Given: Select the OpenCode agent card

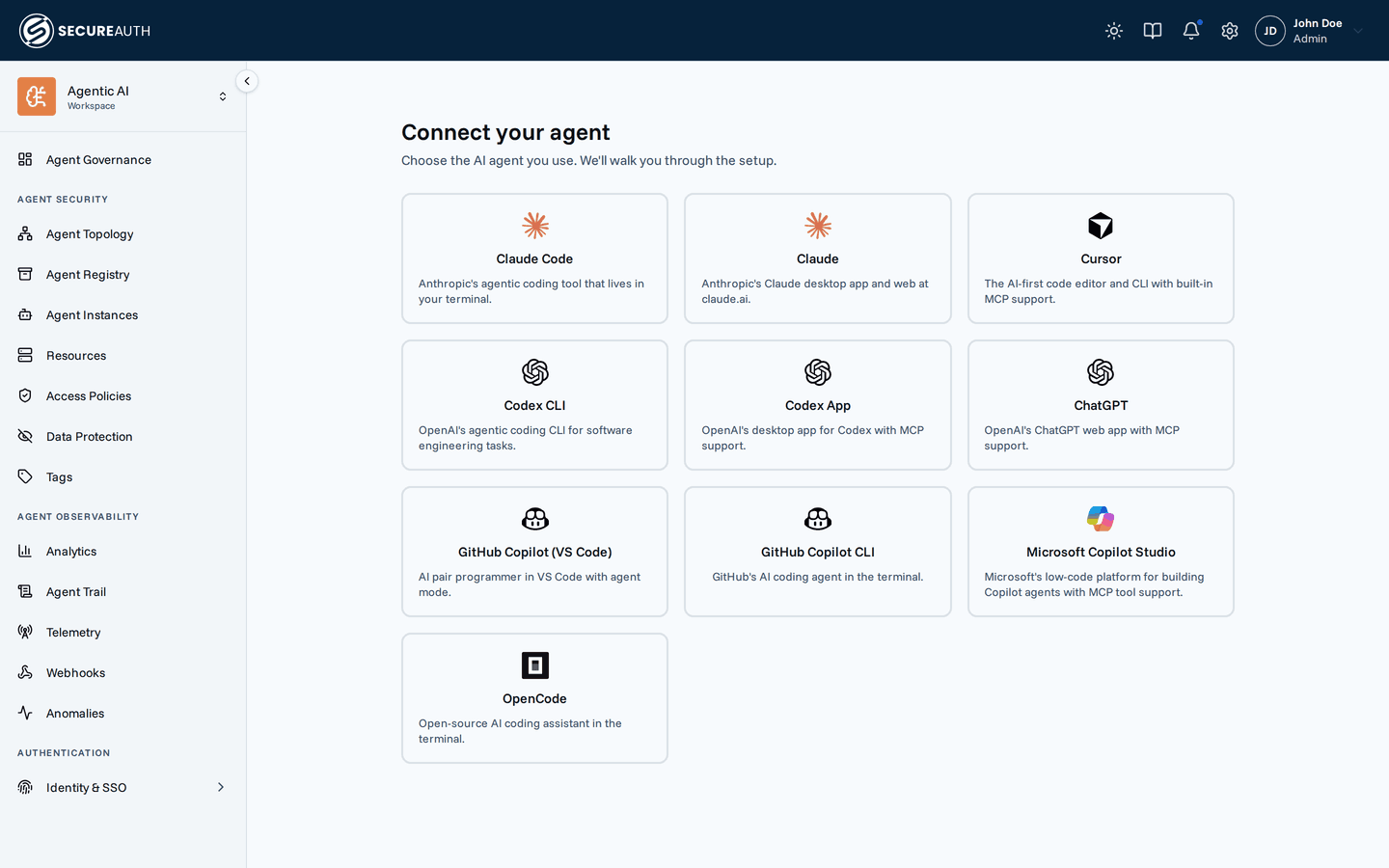Looking at the screenshot, I should [x=534, y=698].
